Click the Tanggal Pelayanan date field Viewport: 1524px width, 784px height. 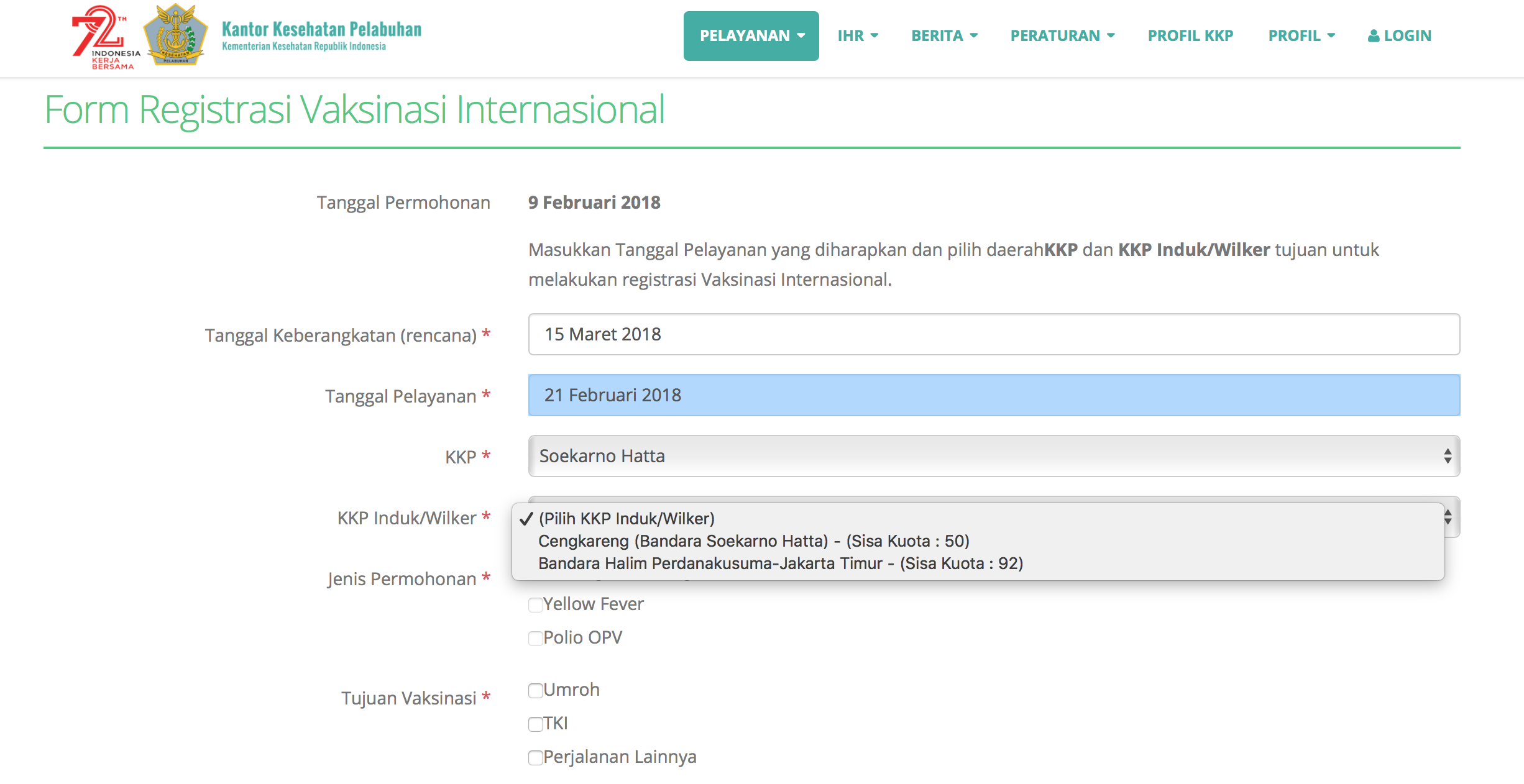993,395
